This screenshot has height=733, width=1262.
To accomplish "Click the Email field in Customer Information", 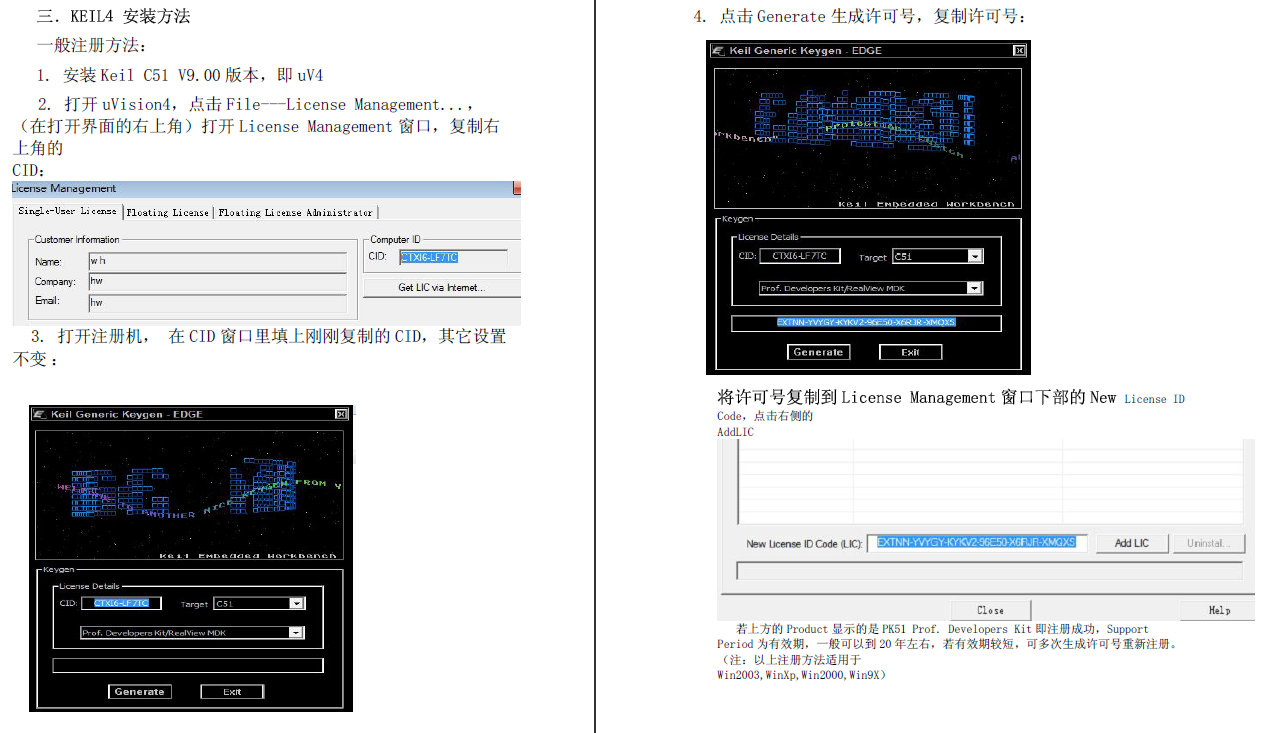I will tap(217, 302).
